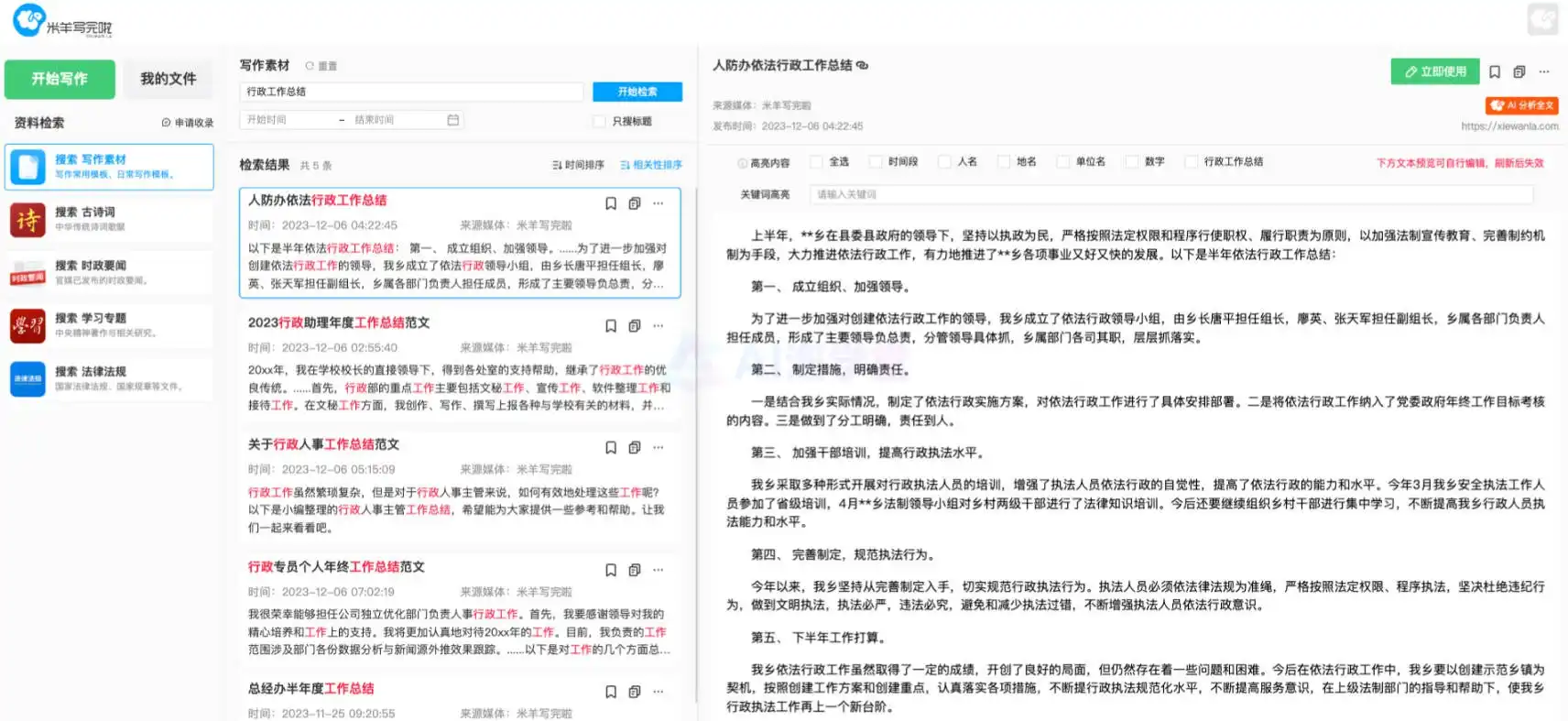Open the xiewanla.com source link
This screenshot has height=721, width=1568.
1509,126
